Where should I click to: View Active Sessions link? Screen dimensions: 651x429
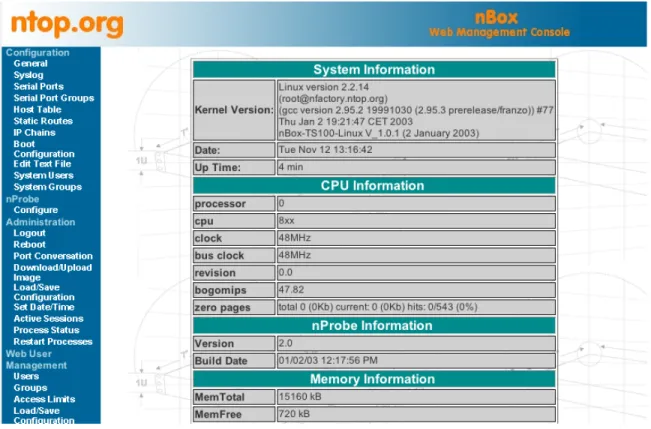point(48,319)
